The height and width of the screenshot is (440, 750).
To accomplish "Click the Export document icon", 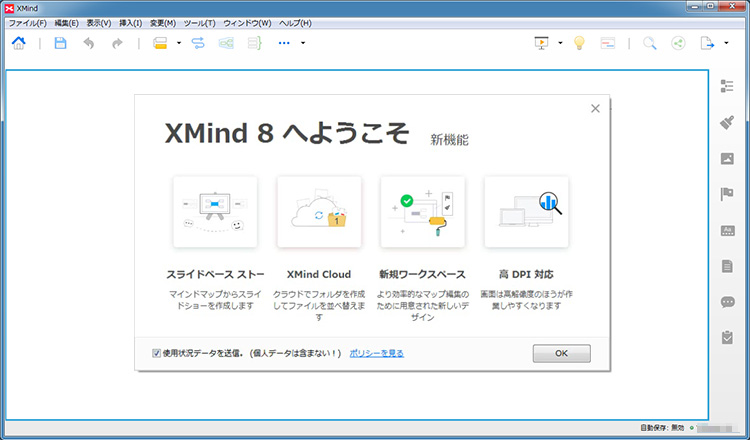I will pos(707,43).
